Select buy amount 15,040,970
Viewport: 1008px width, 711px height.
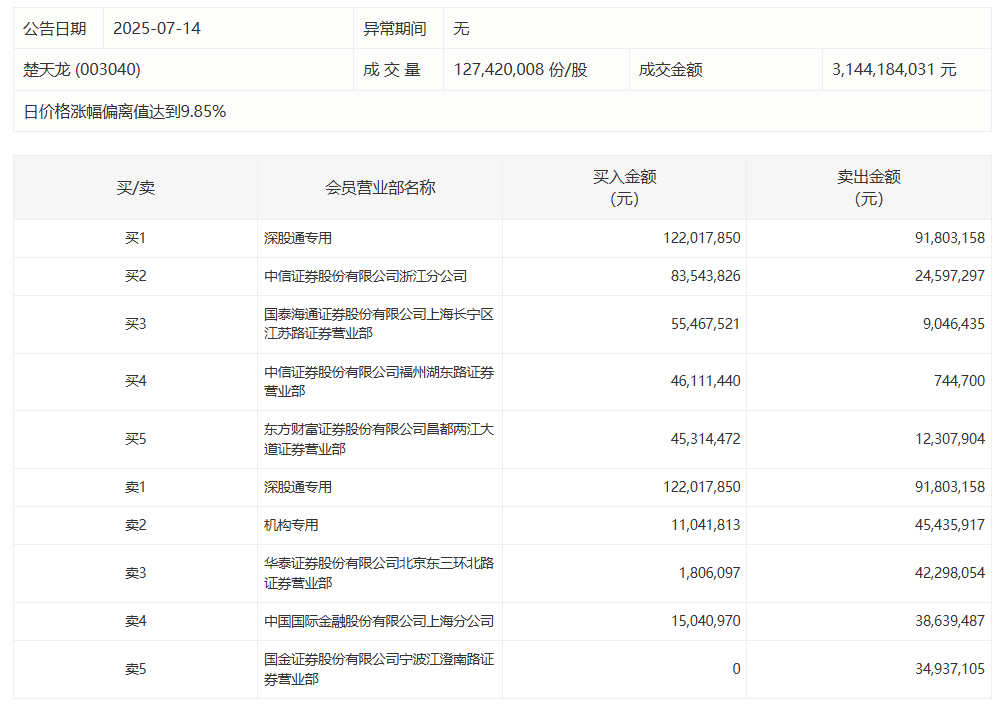click(705, 621)
